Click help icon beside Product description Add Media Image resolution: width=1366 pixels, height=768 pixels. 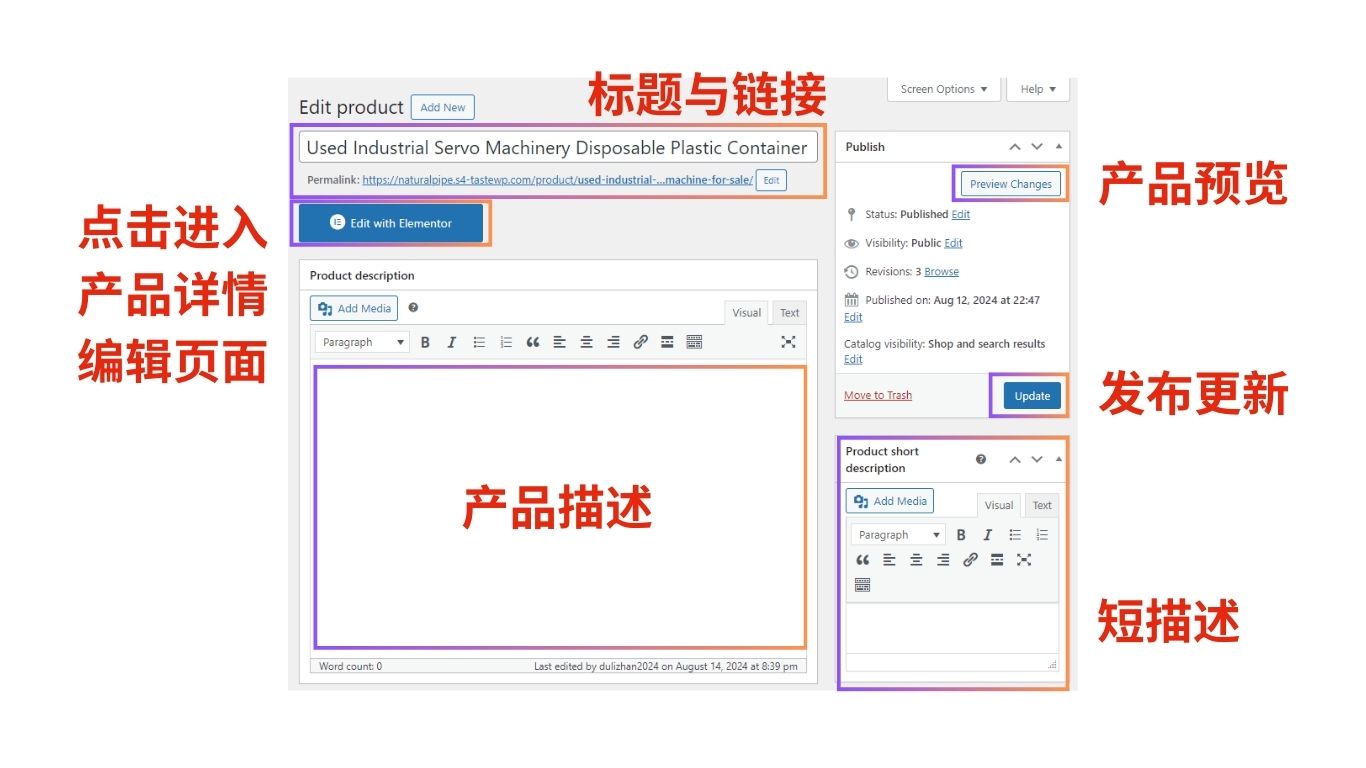click(413, 308)
